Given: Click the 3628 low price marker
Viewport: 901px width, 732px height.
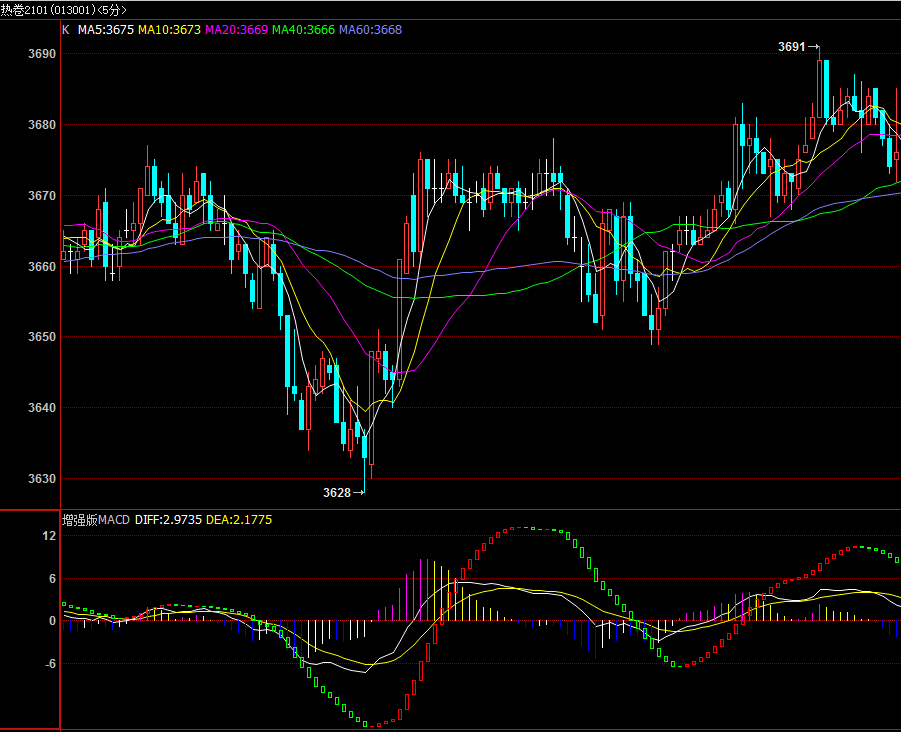Looking at the screenshot, I should pos(343,492).
